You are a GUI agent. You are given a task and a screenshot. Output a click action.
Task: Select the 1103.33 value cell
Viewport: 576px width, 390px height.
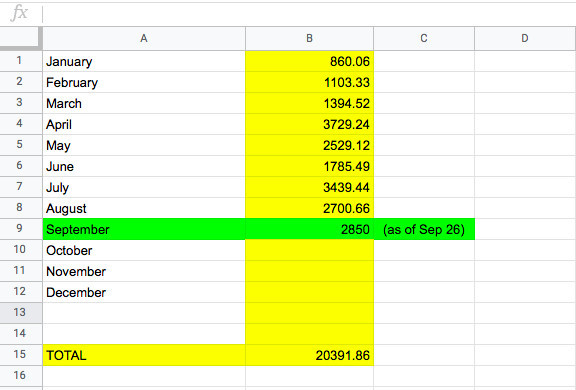tap(310, 82)
